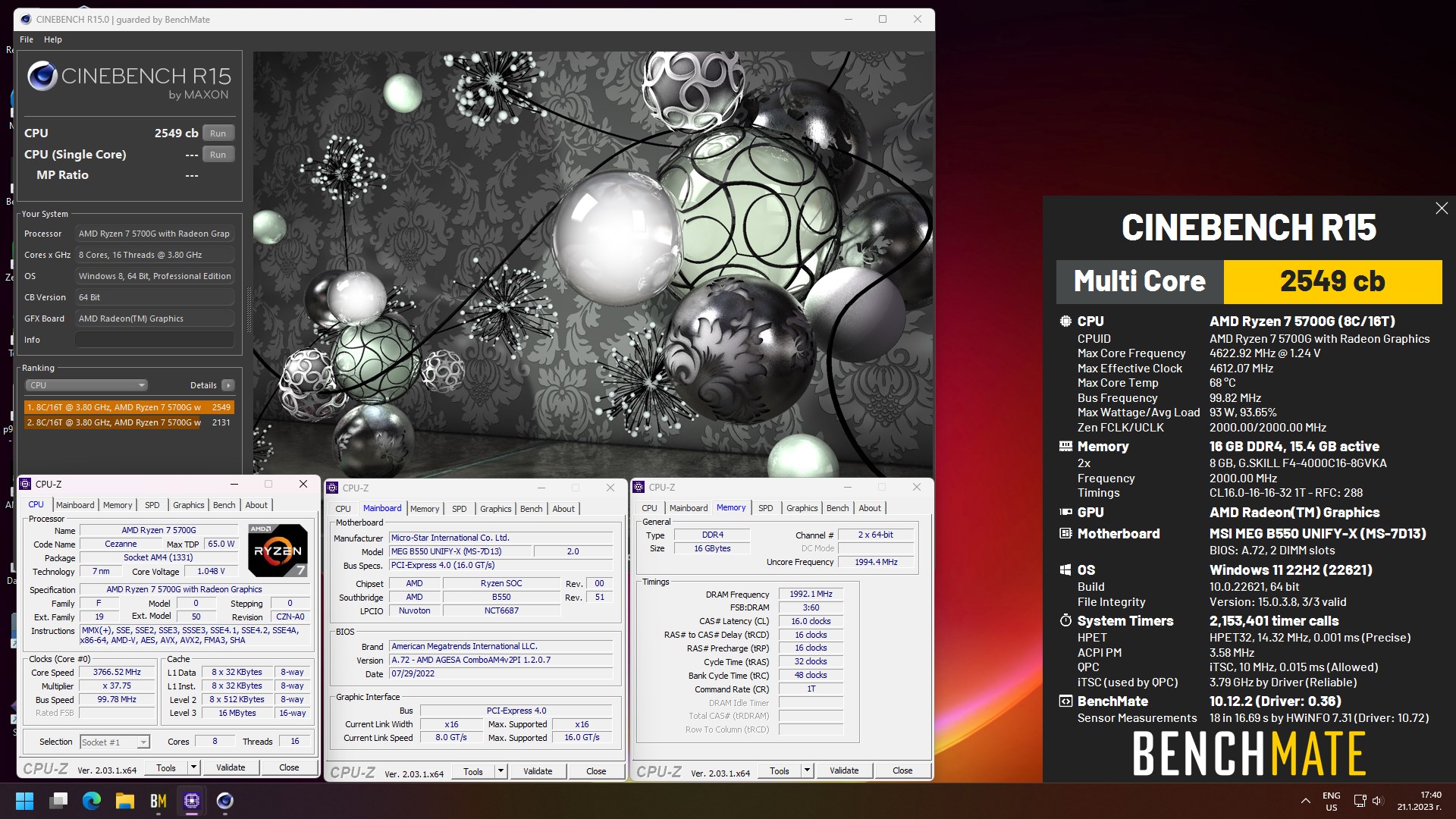Click Close button in left CPU-Z
Image resolution: width=1456 pixels, height=819 pixels.
[x=289, y=768]
